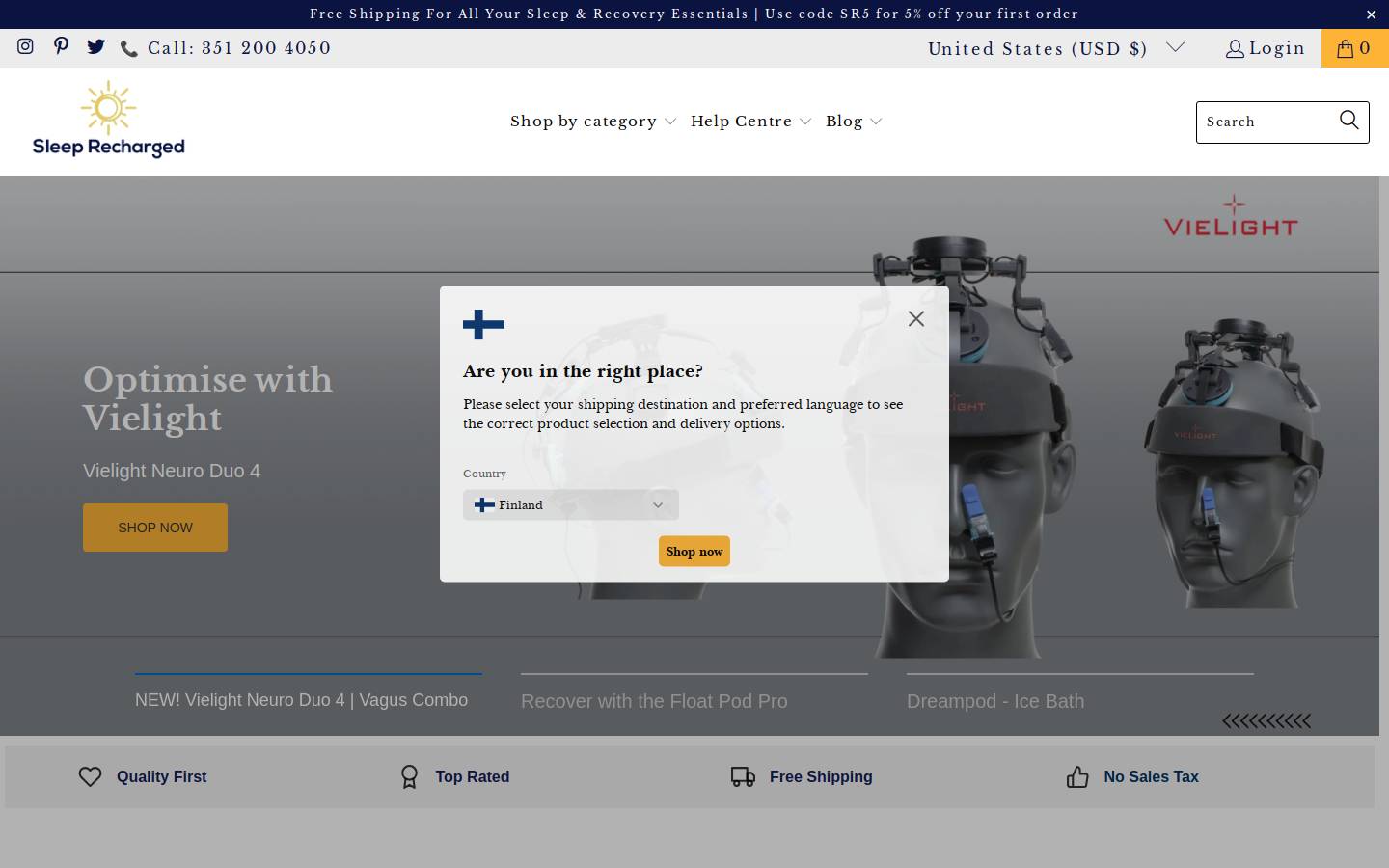Click the Finland flag icon in popup
Screen dimensions: 1389x868
coord(483,325)
